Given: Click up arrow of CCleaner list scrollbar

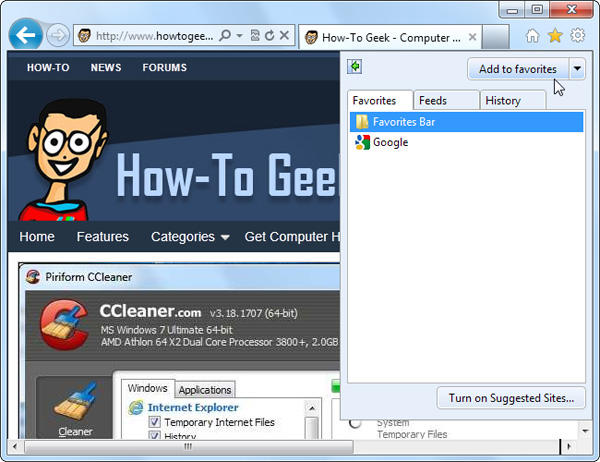Looking at the screenshot, I should pyautogui.click(x=312, y=408).
